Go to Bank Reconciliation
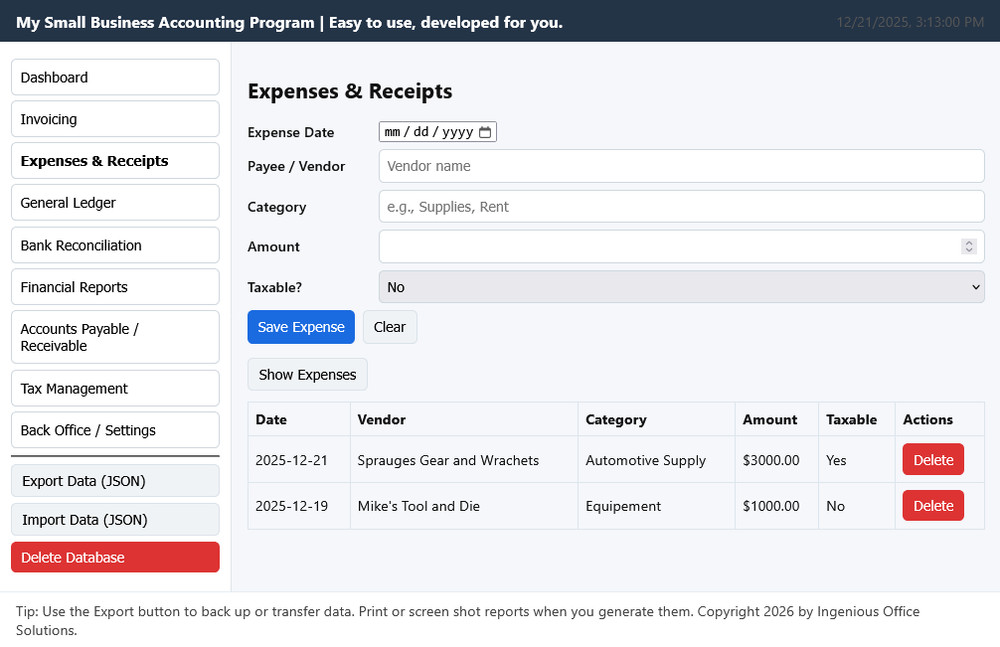 pyautogui.click(x=114, y=245)
